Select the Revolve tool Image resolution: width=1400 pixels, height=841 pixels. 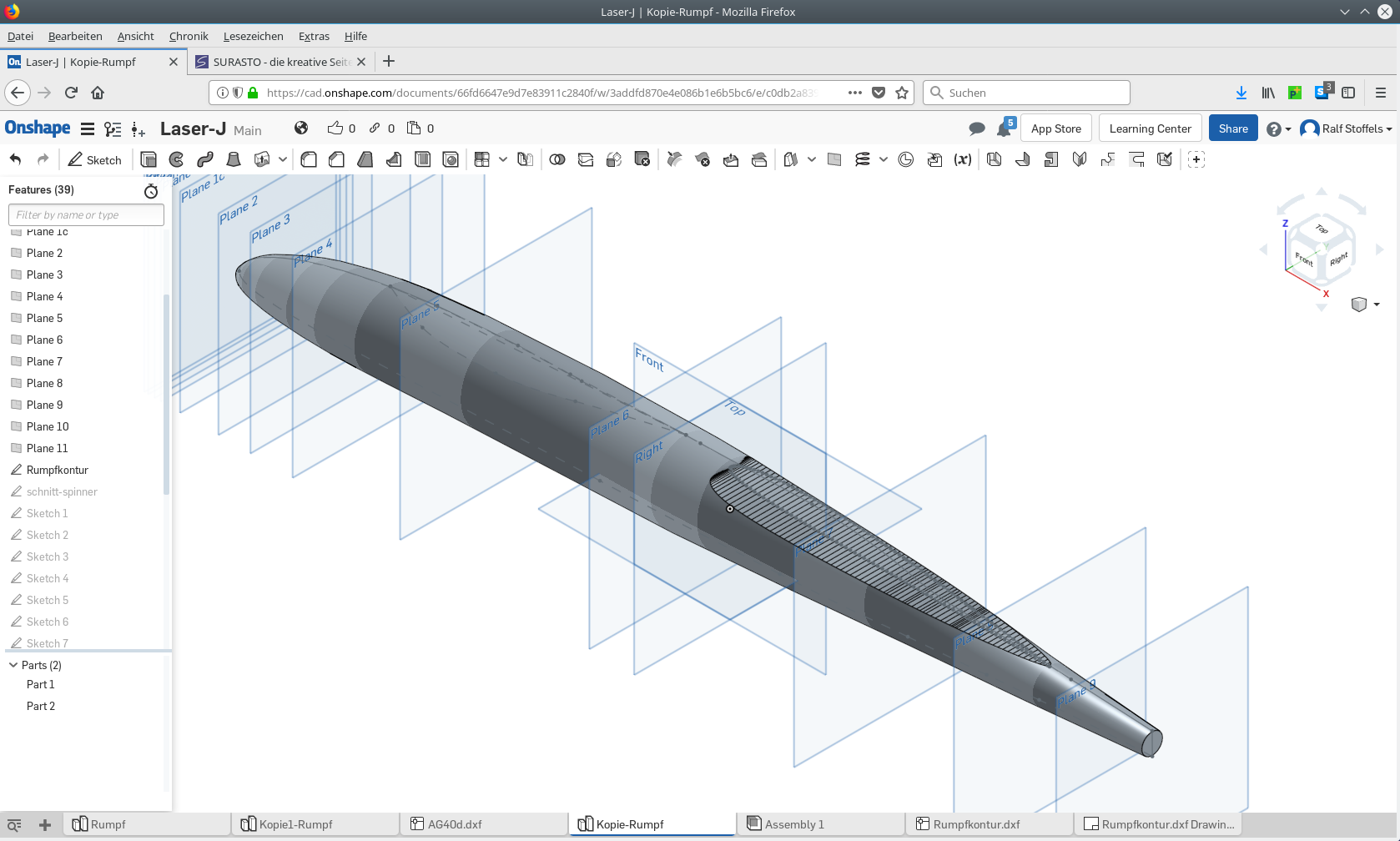(177, 159)
